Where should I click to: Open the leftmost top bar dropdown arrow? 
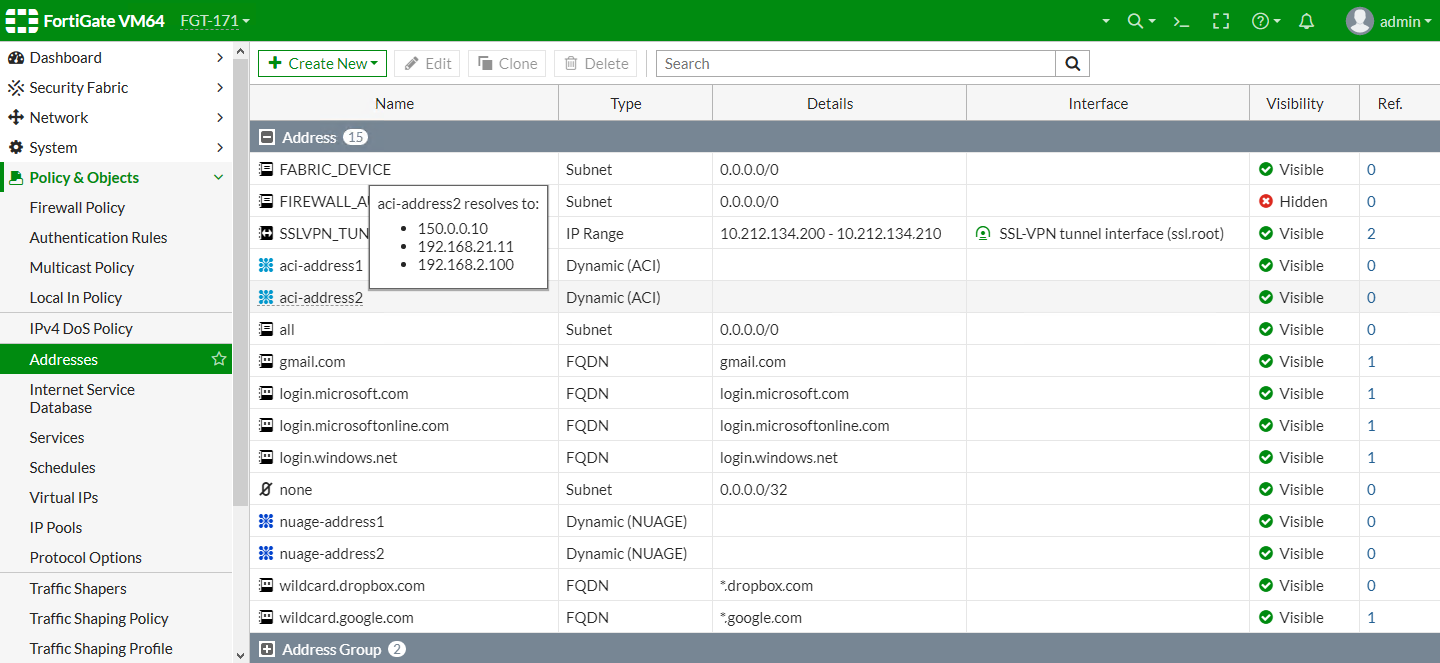(x=1106, y=21)
